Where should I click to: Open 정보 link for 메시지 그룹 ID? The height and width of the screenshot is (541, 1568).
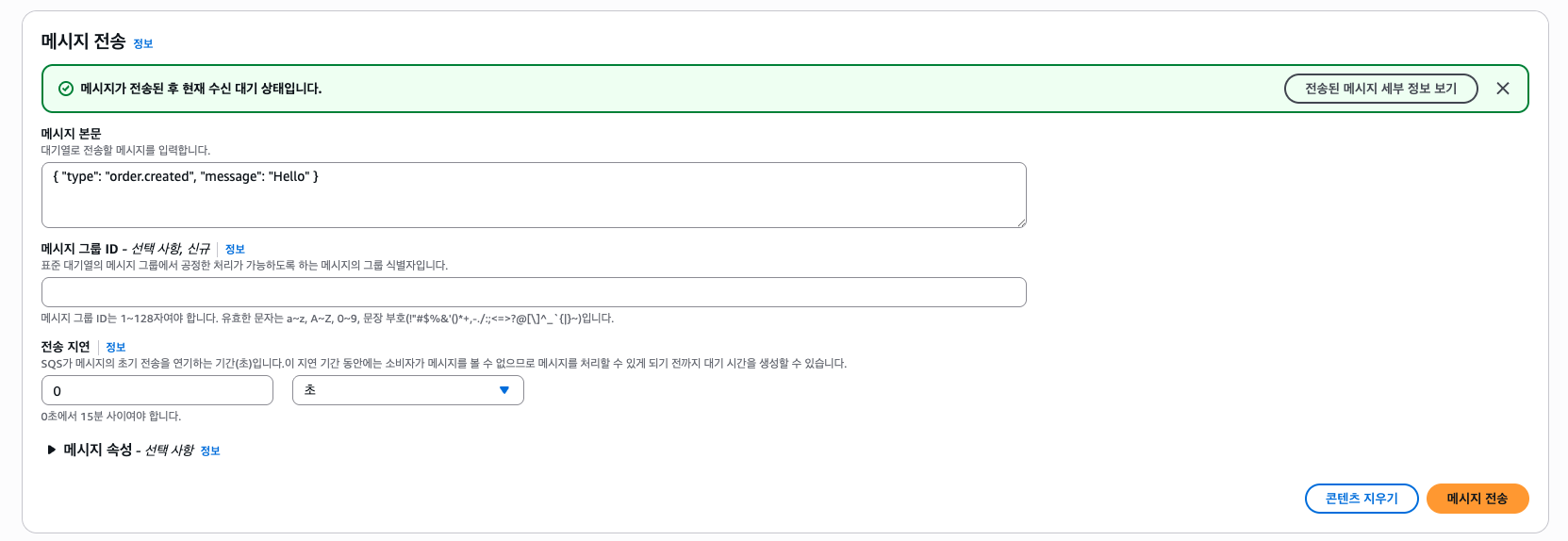(235, 250)
